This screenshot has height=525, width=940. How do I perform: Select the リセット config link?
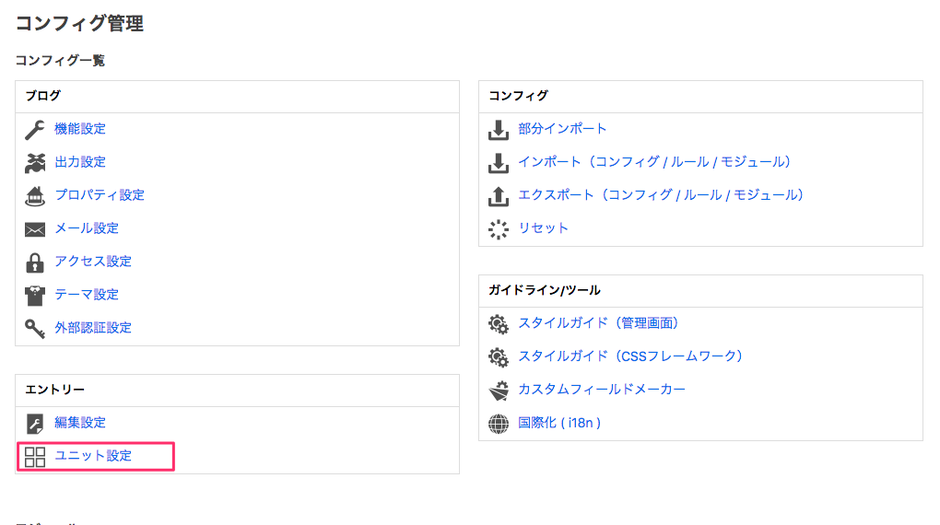(543, 228)
